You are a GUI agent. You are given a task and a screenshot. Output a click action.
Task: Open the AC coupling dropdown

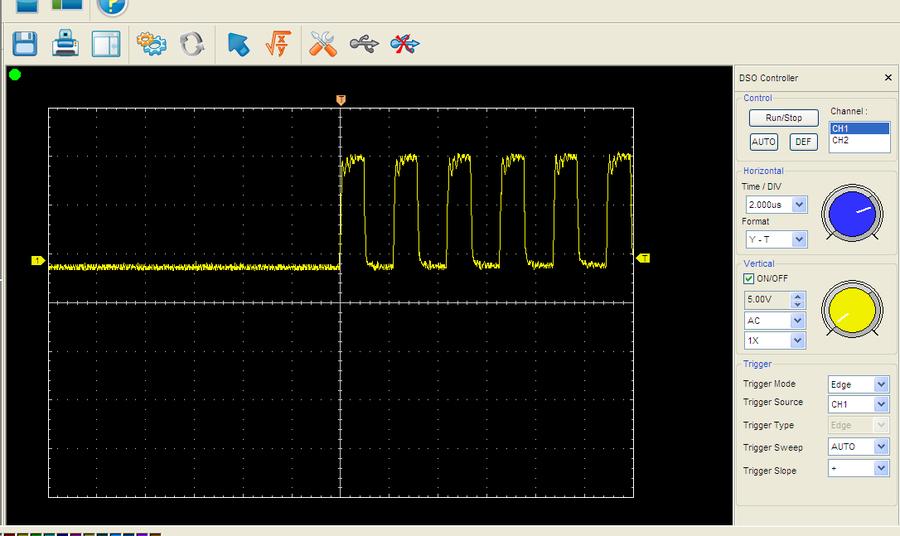(797, 321)
